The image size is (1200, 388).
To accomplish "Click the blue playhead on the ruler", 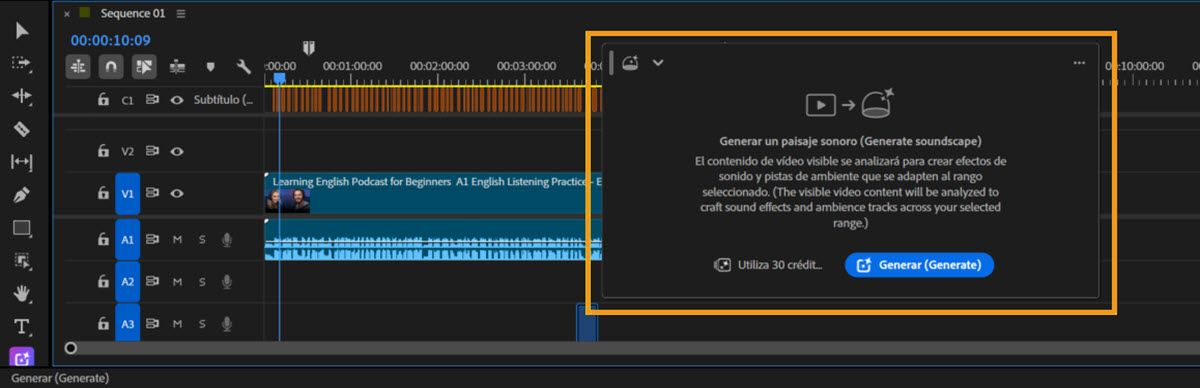I will (x=280, y=77).
